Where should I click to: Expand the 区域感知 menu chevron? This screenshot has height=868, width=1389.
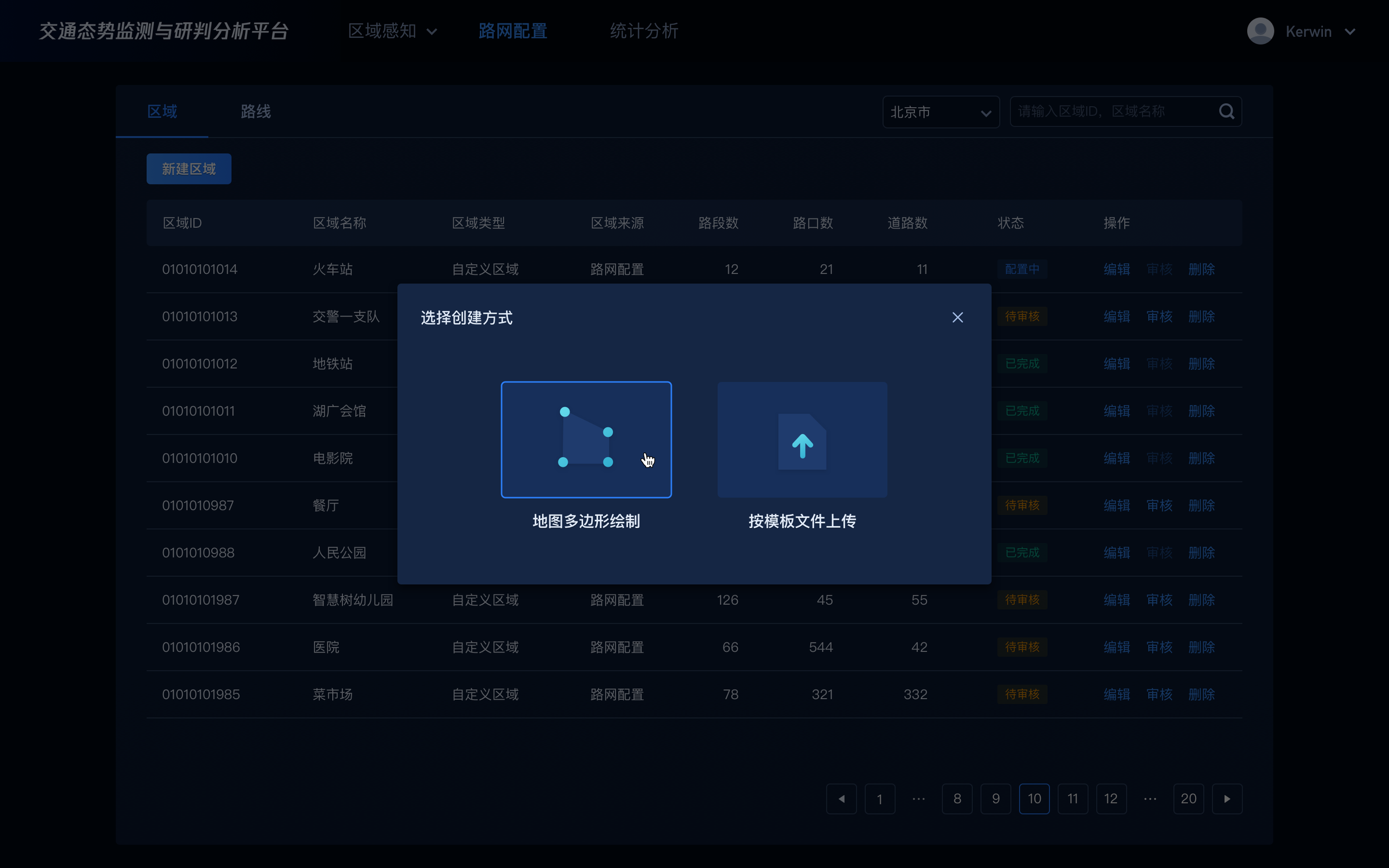point(432,32)
